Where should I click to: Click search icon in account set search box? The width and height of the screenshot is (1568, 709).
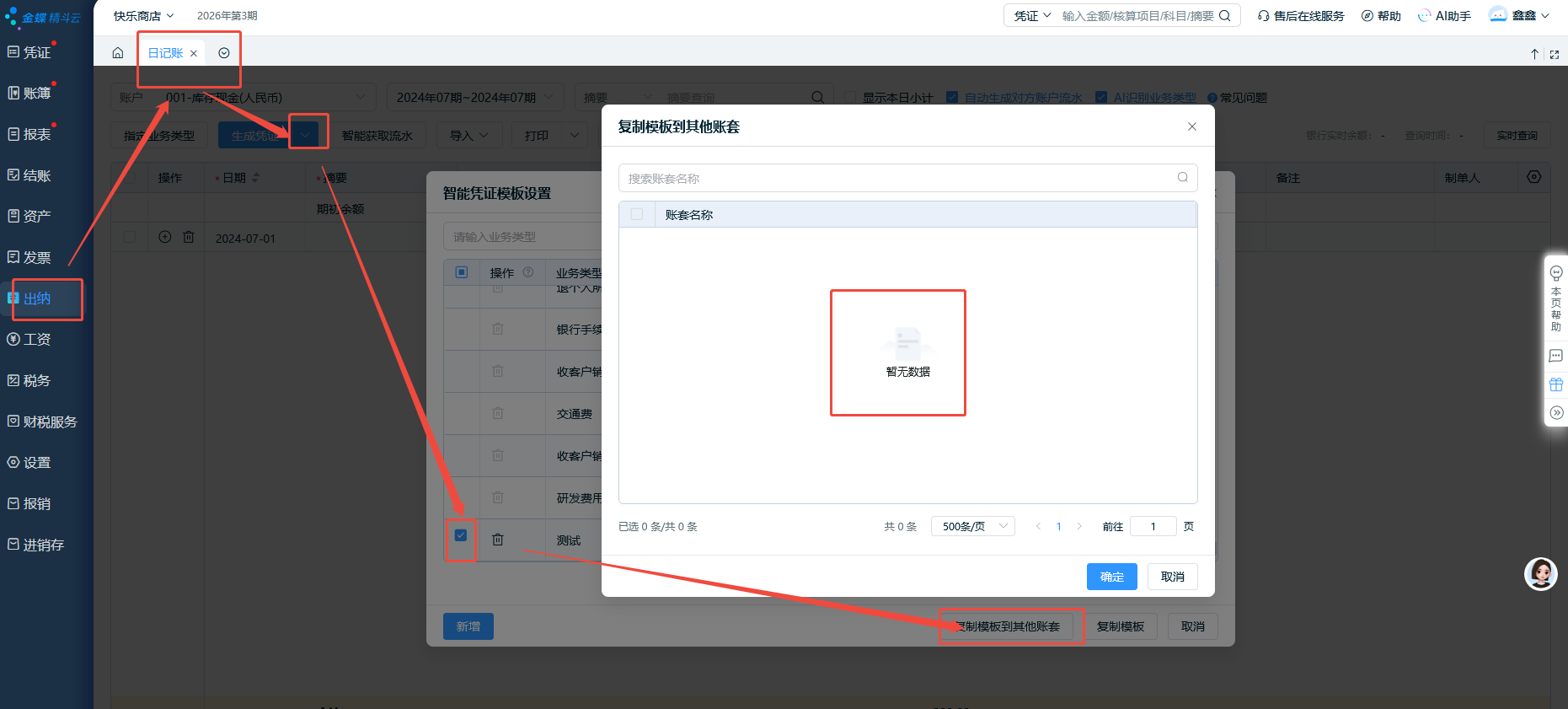point(1182,178)
